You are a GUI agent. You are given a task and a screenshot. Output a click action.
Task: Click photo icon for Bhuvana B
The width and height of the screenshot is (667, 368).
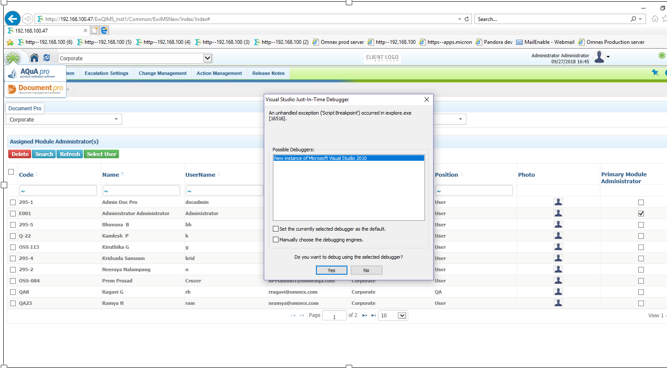(x=558, y=224)
